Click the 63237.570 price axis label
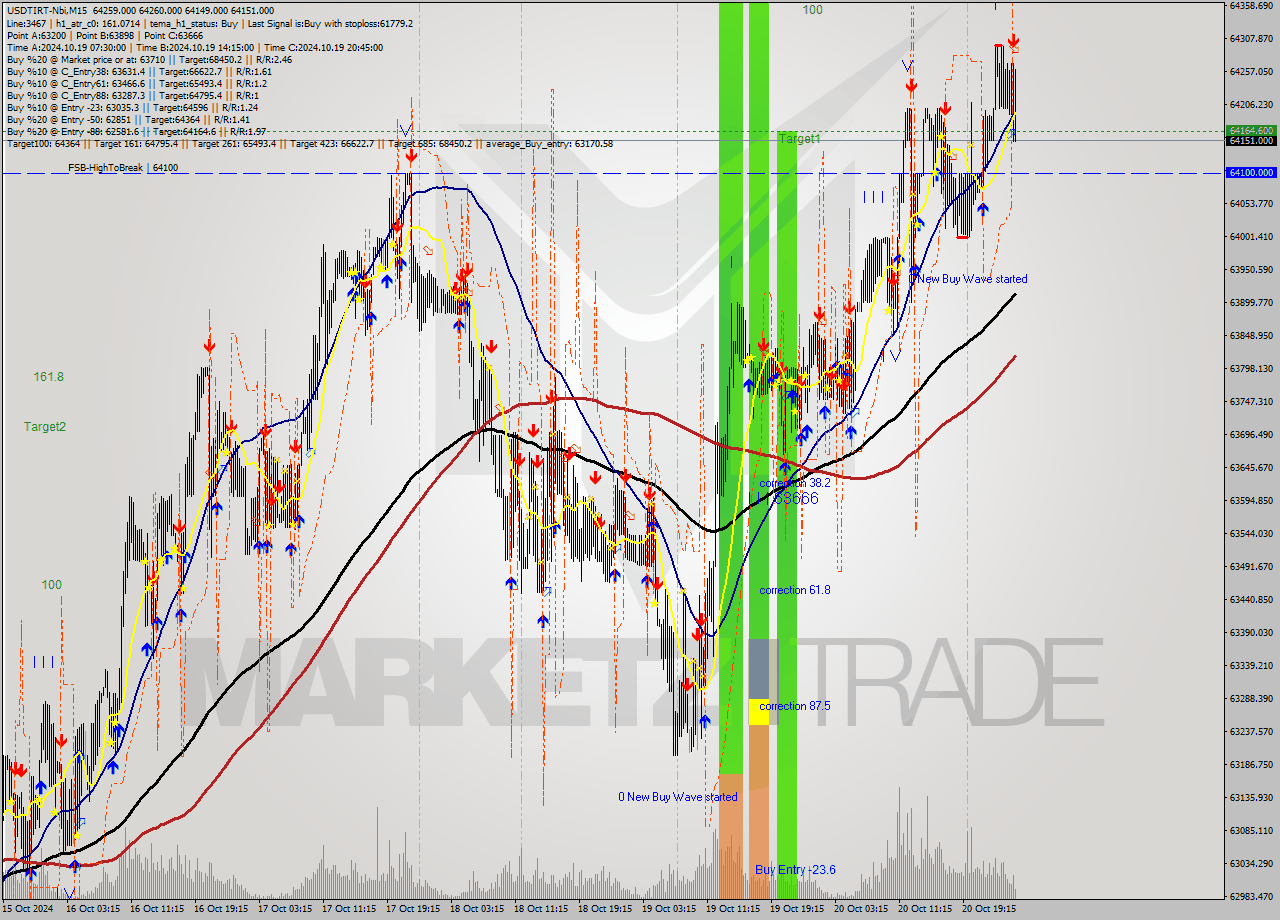This screenshot has height=920, width=1280. 1251,731
